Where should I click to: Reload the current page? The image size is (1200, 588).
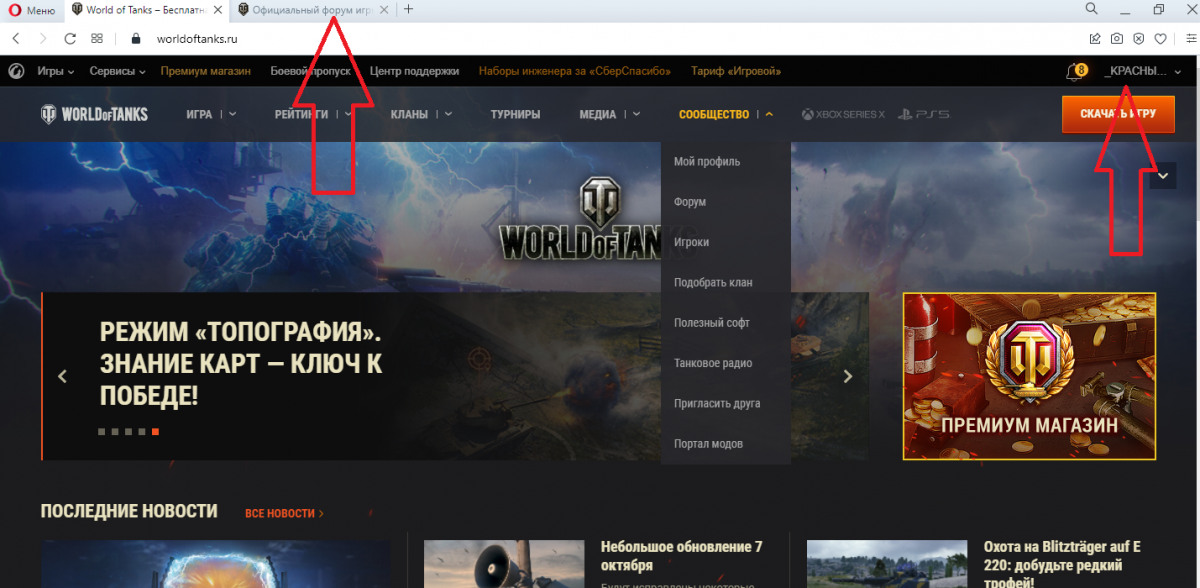pyautogui.click(x=70, y=39)
